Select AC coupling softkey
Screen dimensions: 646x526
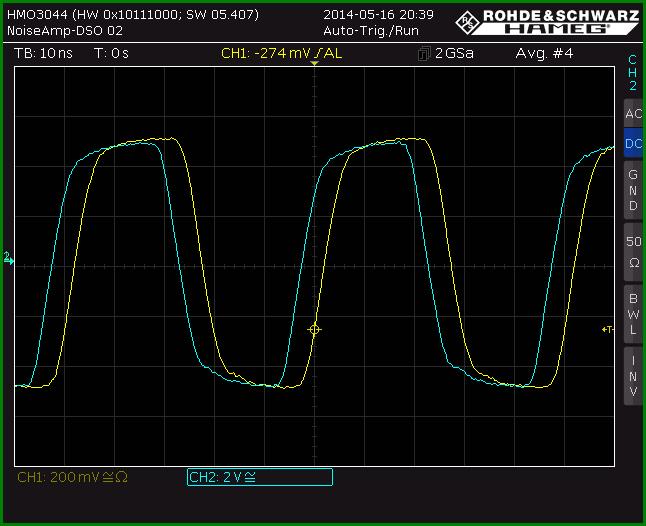click(x=633, y=113)
